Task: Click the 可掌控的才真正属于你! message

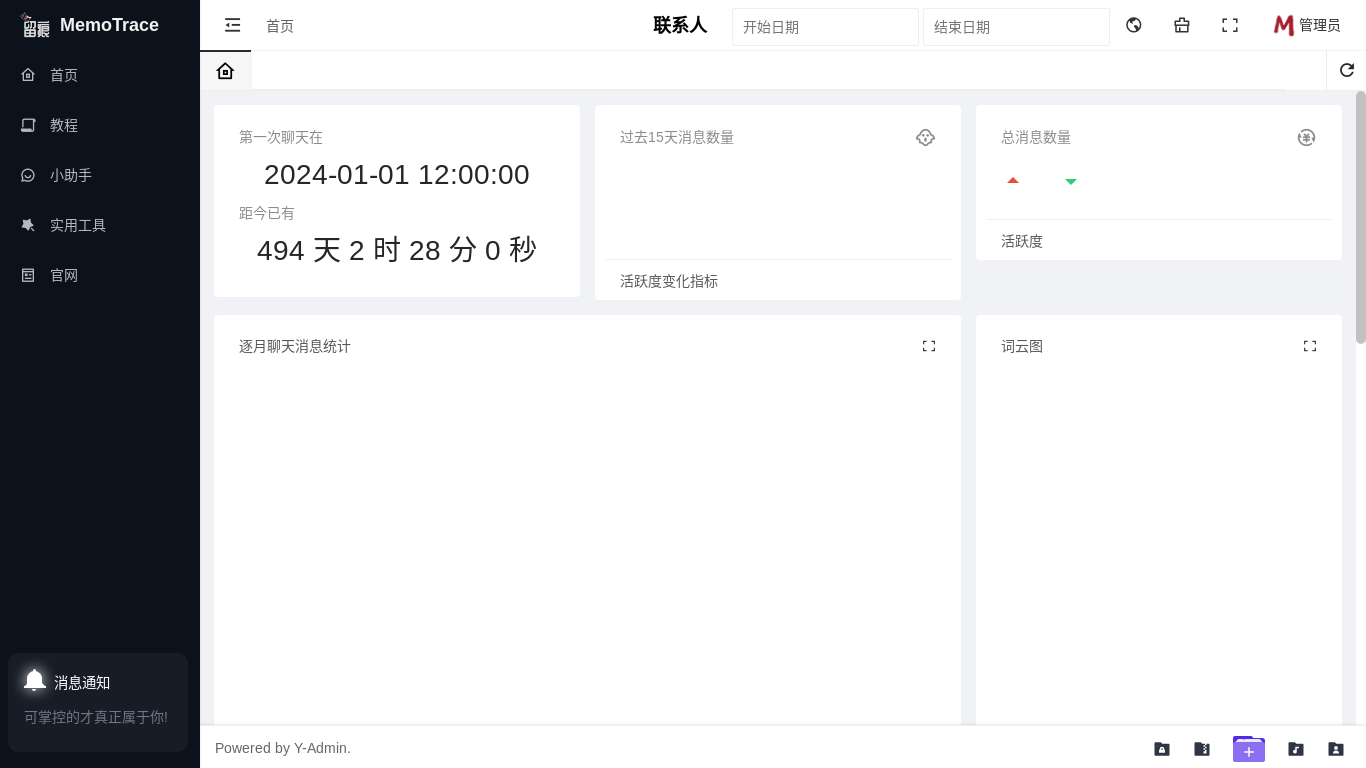Action: [96, 717]
